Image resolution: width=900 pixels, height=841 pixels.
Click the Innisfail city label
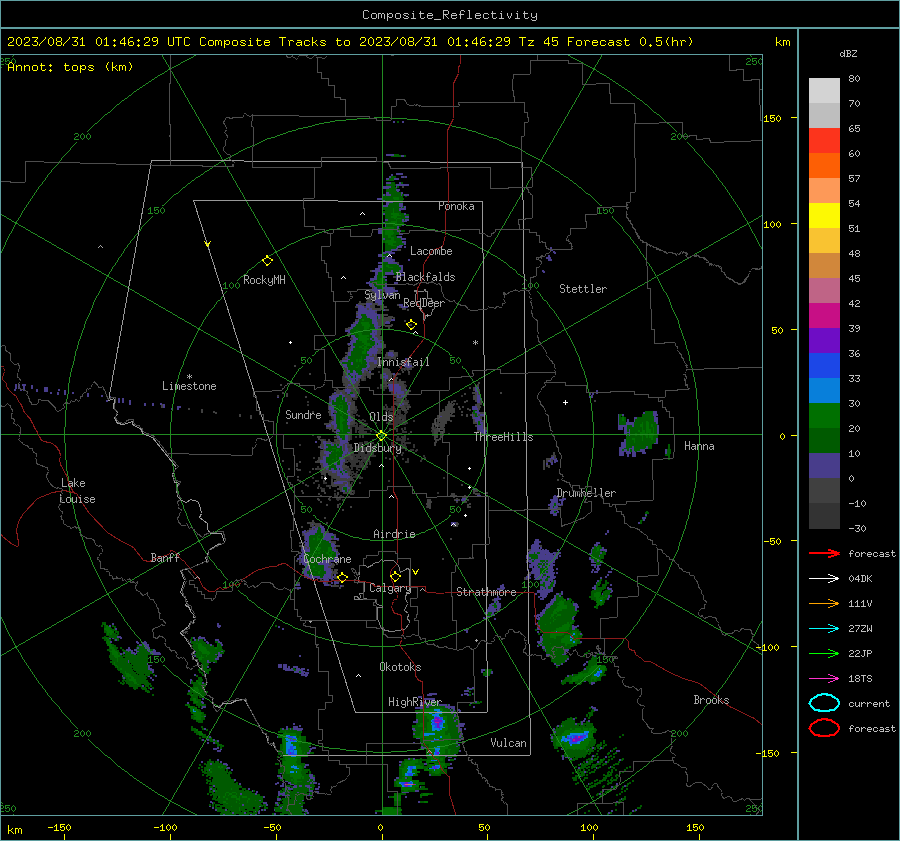click(403, 362)
